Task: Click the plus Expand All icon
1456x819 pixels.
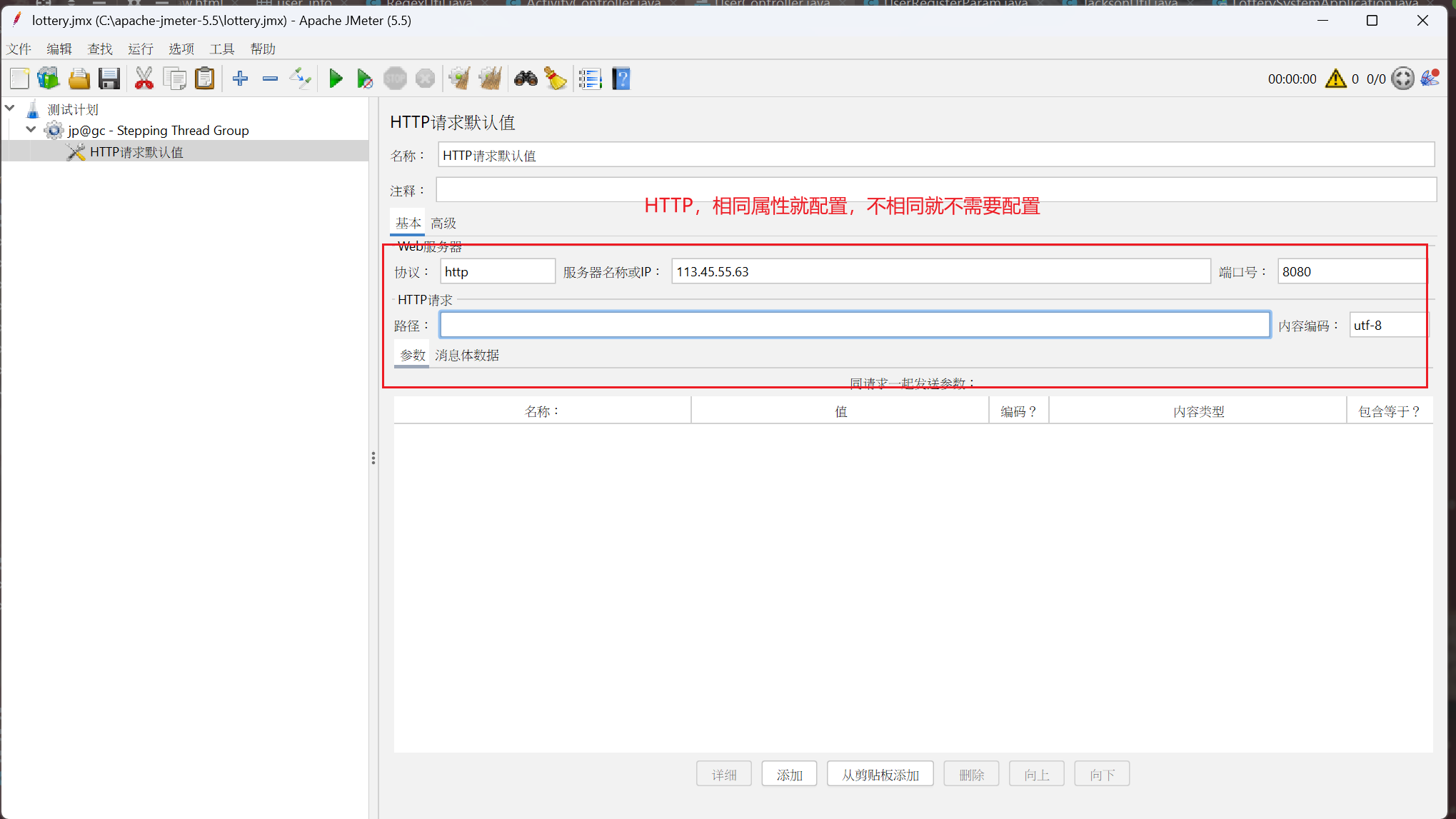Action: click(240, 79)
